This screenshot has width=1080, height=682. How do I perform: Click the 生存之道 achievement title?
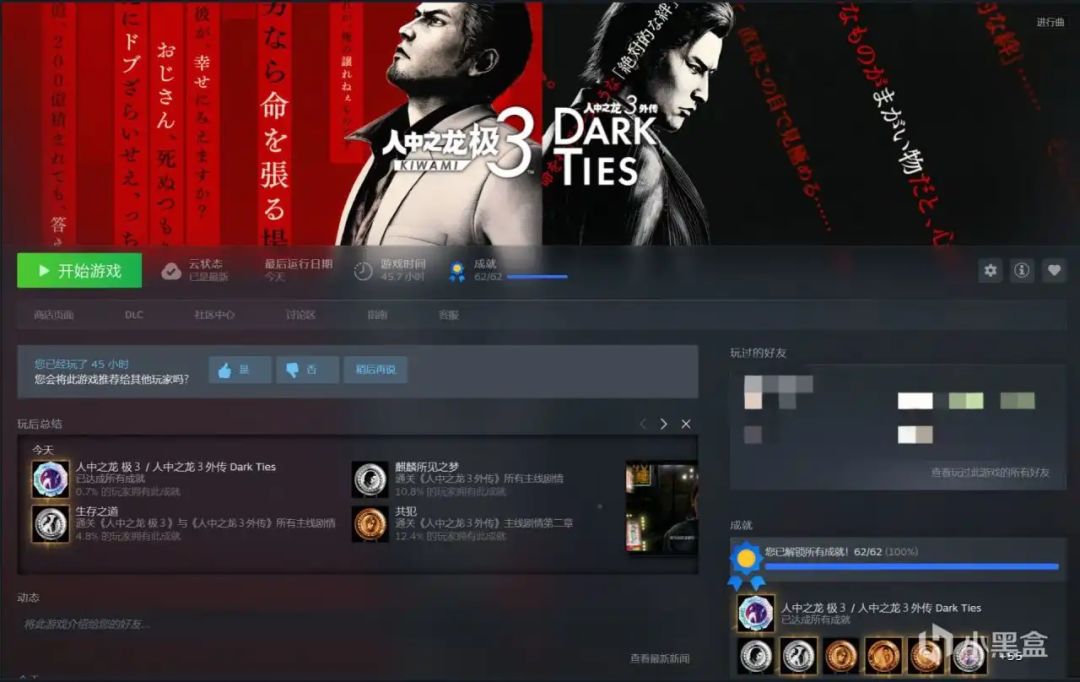coord(97,511)
